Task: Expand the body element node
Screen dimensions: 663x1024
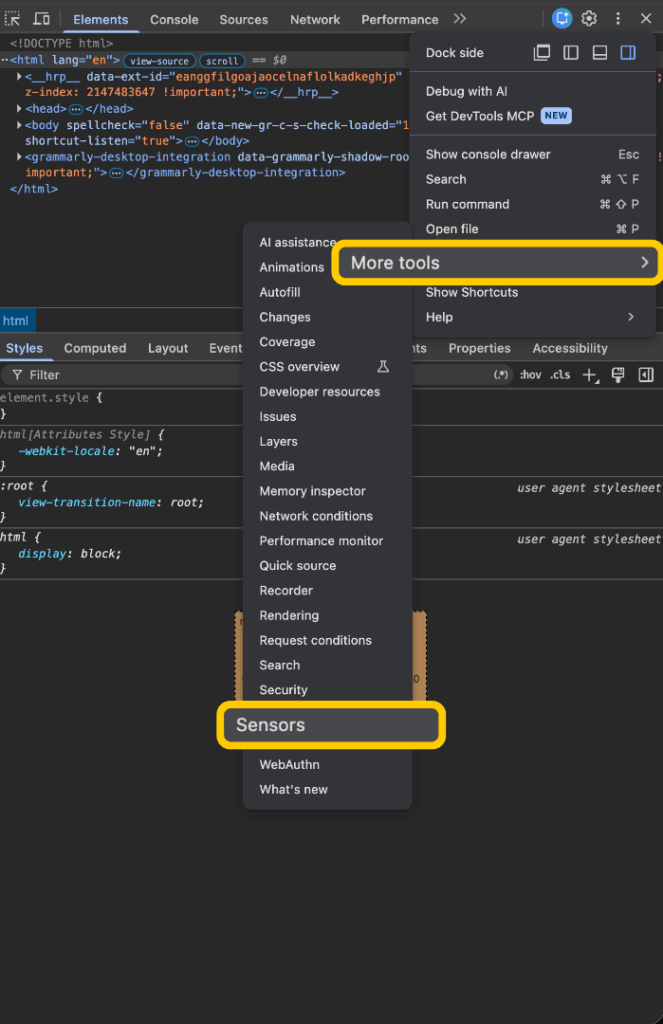Action: 19,125
